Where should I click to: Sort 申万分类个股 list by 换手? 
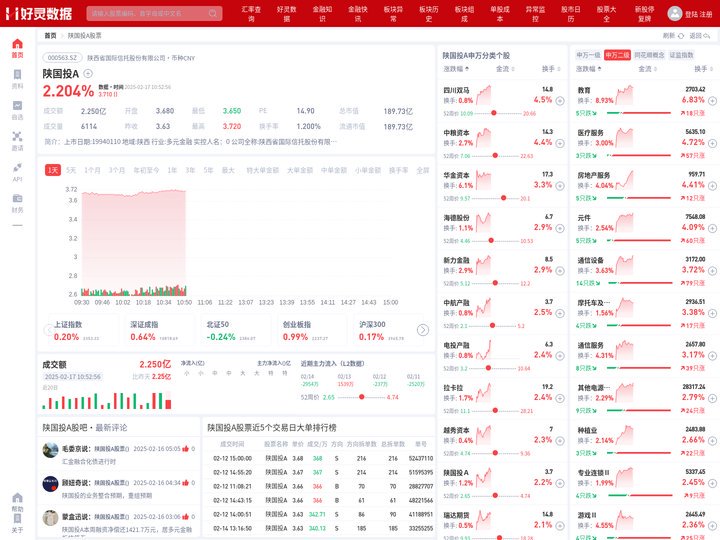click(x=551, y=69)
